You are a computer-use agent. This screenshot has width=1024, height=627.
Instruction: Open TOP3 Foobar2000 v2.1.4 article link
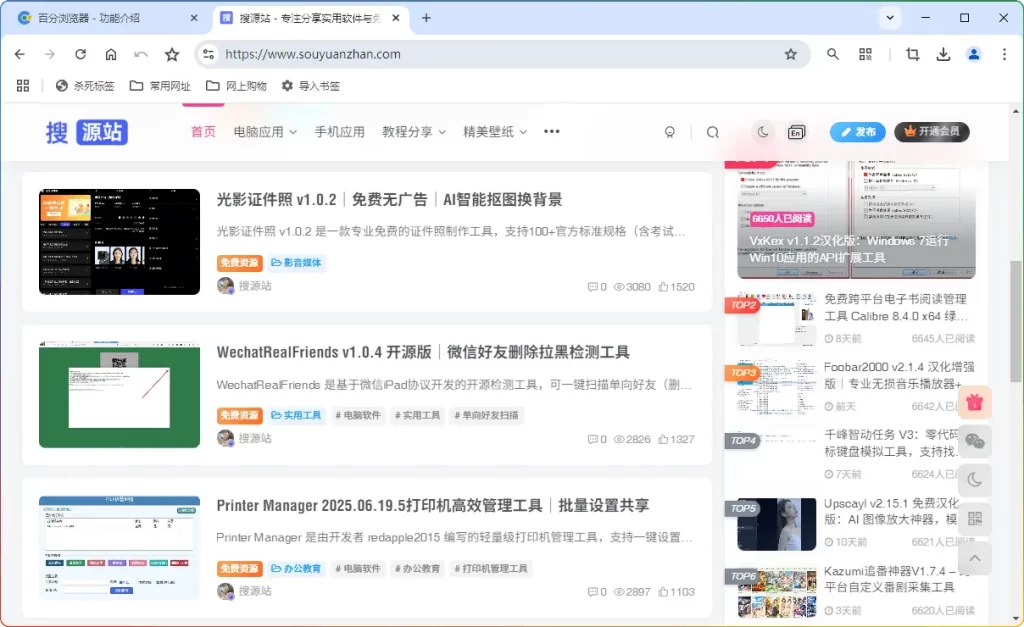[899, 376]
